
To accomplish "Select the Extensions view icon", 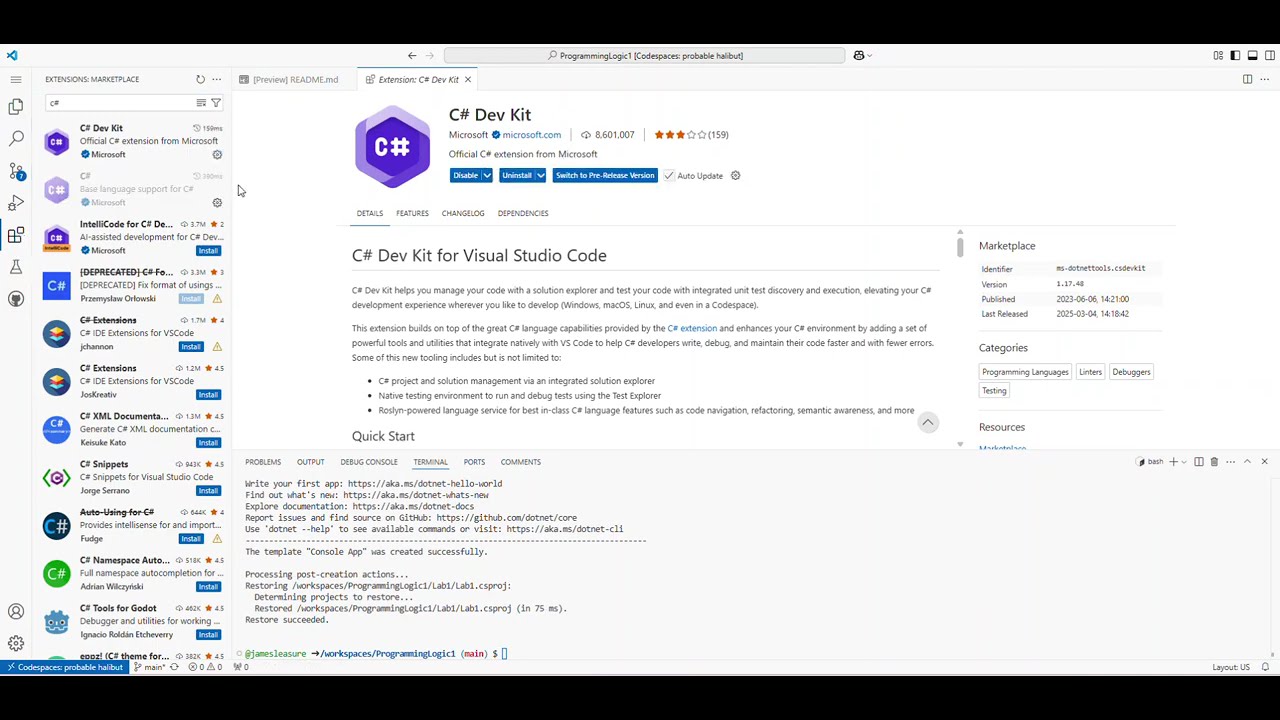I will [x=16, y=235].
